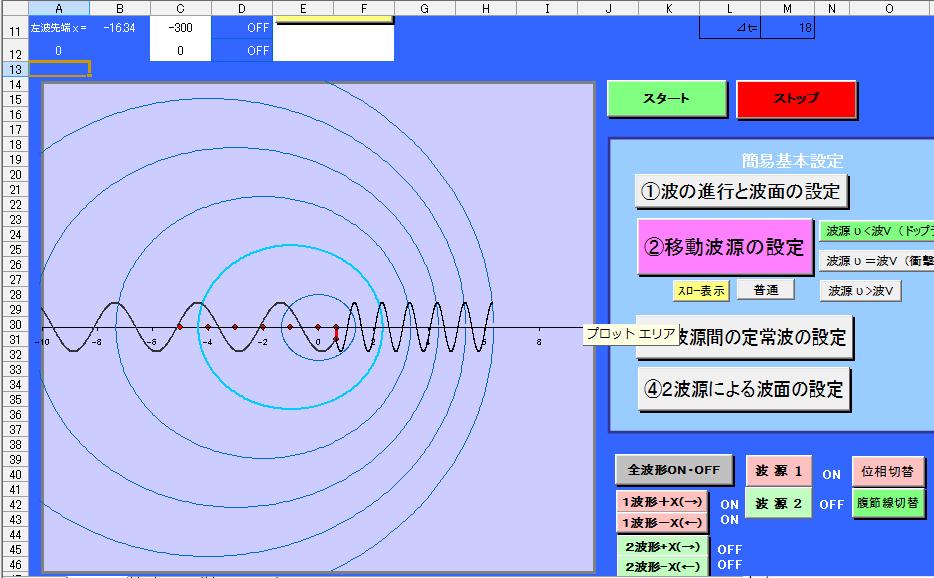Enable スロー表示 slow display
This screenshot has width=934, height=578.
pos(701,290)
